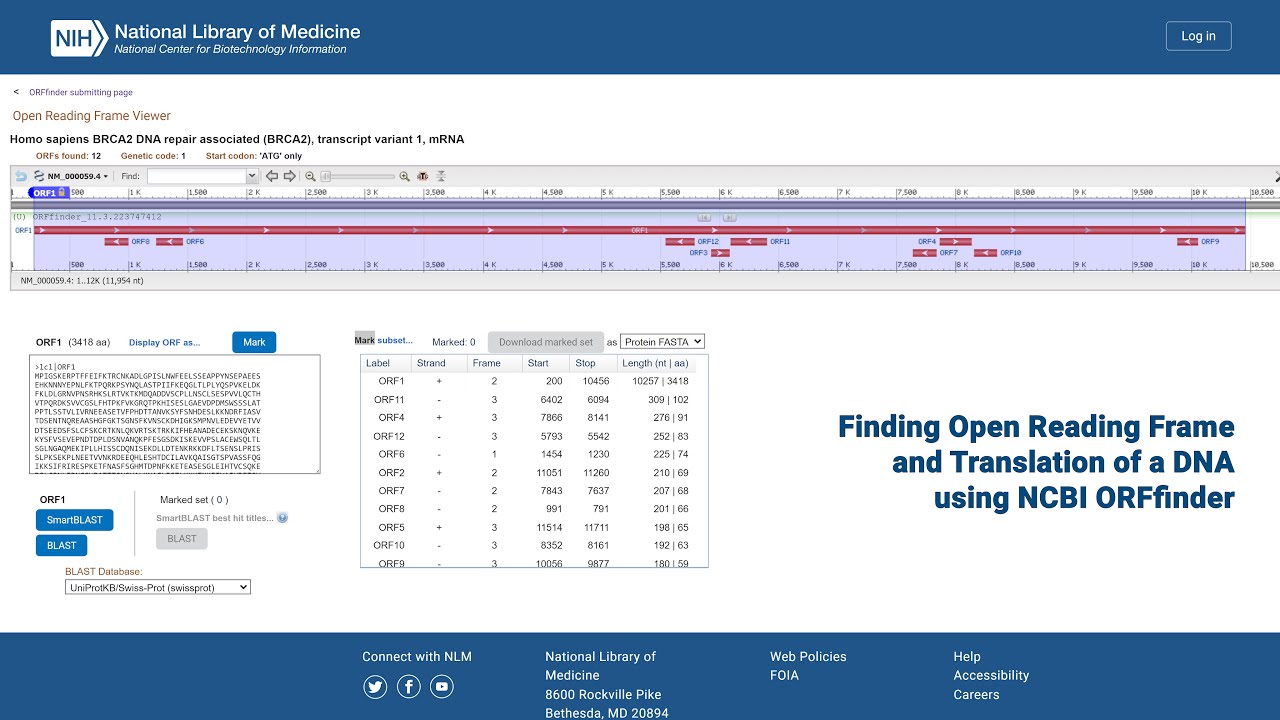This screenshot has width=1280, height=720.
Task: Open the Accessibility footer link
Action: [x=991, y=675]
